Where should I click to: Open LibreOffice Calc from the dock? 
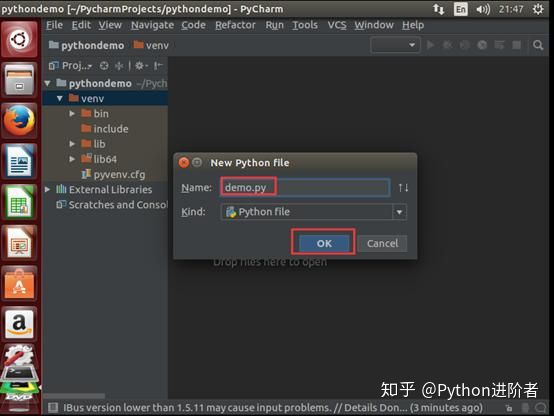(19, 202)
